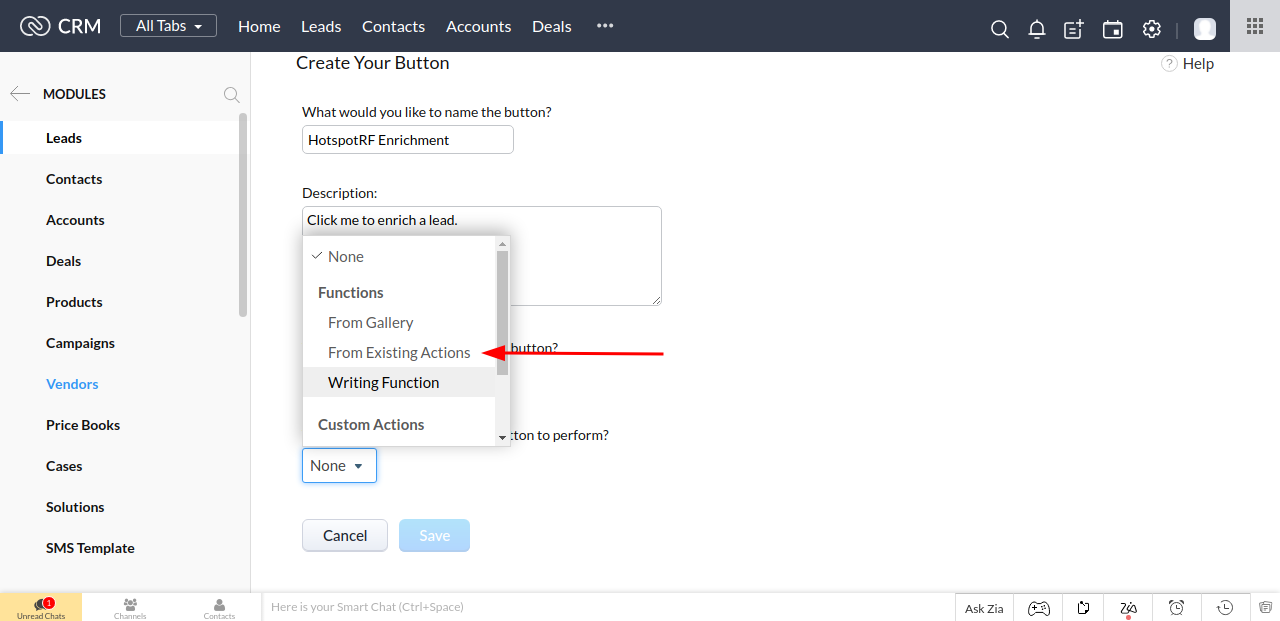The image size is (1280, 621).
Task: Open the reminders alarm clock icon
Action: tap(1177, 608)
